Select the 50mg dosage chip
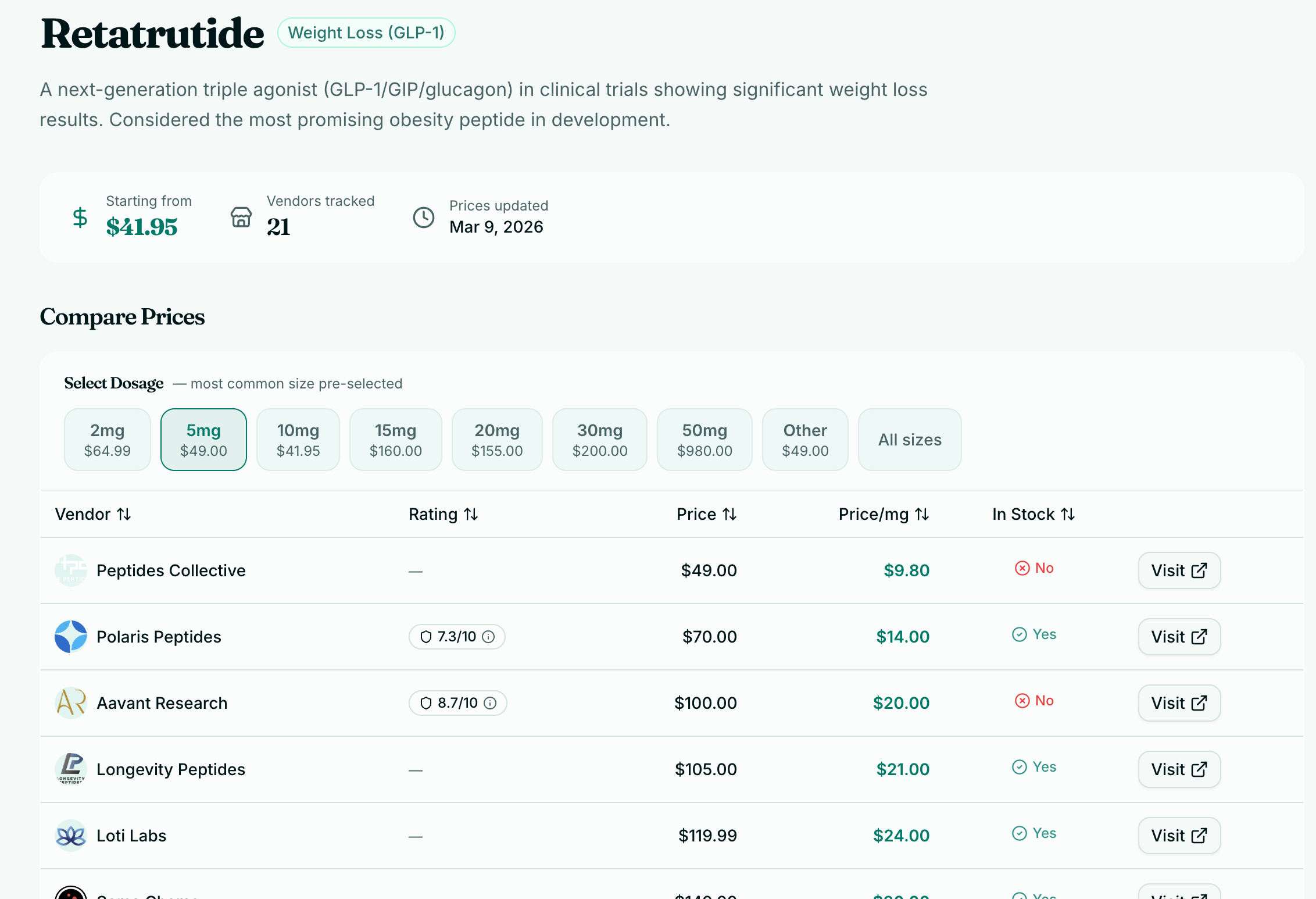Viewport: 1316px width, 899px height. pos(704,440)
